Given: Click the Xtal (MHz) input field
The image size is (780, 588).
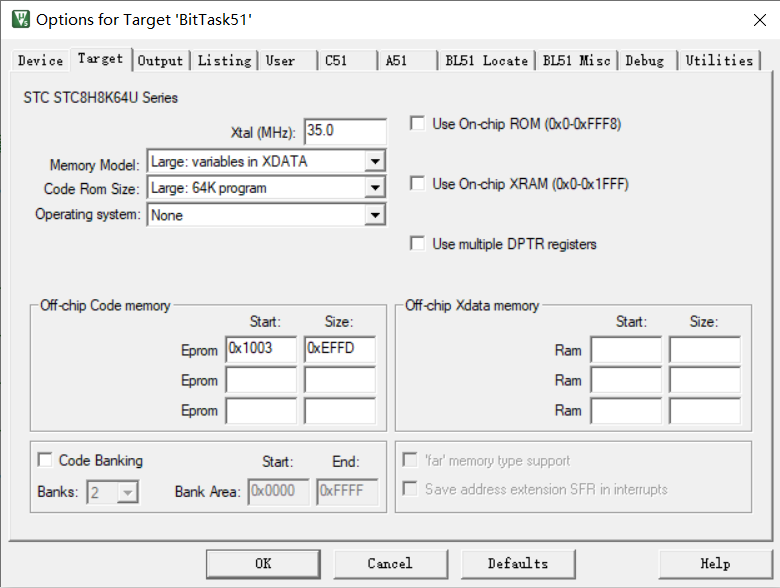Looking at the screenshot, I should click(x=345, y=131).
